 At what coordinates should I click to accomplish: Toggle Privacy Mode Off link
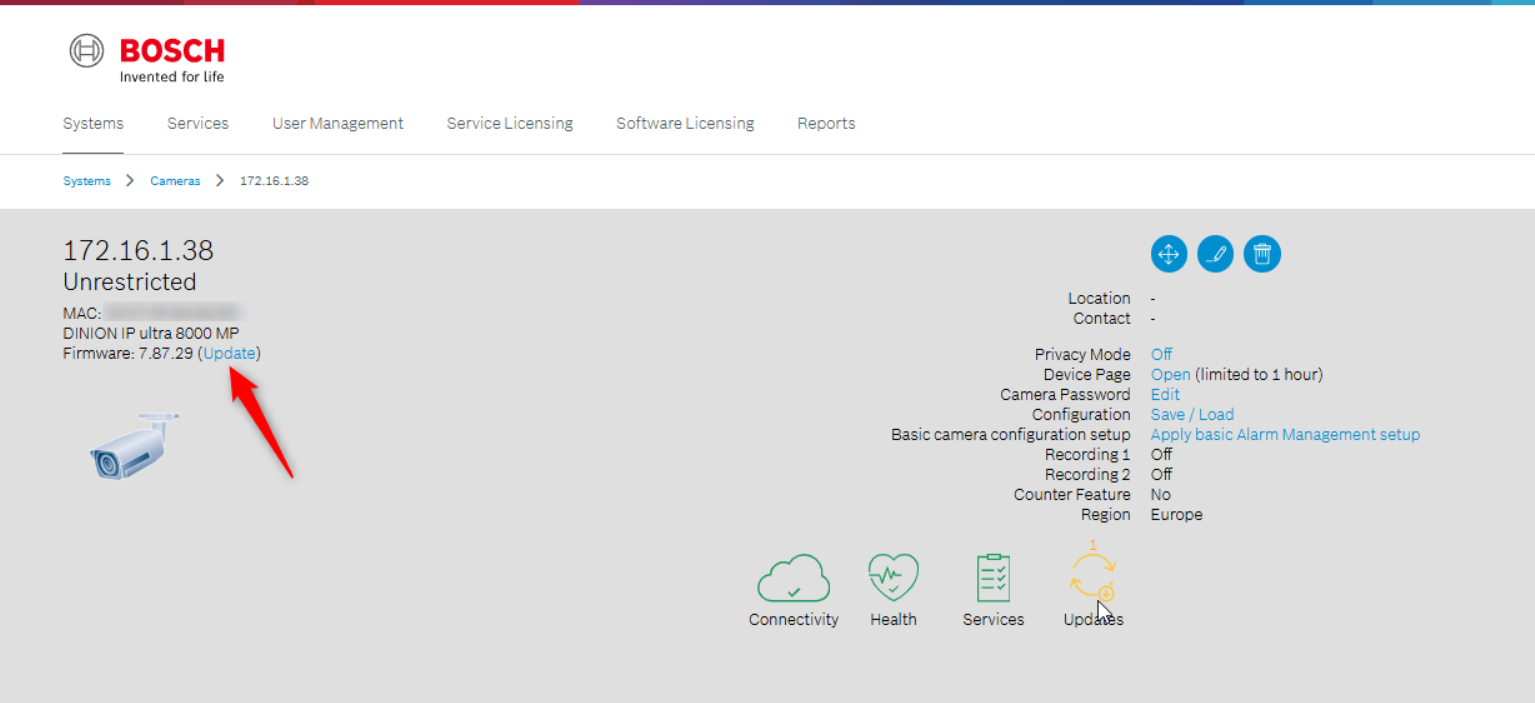[x=1161, y=354]
